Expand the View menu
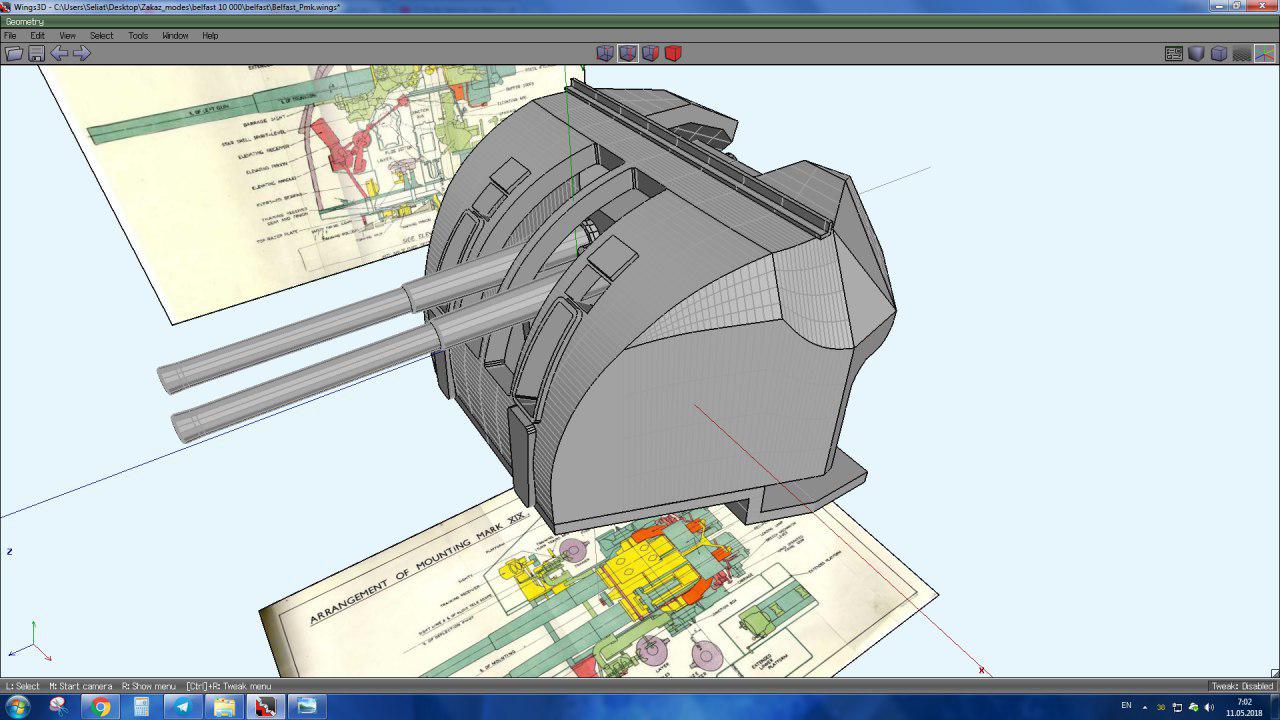Viewport: 1280px width, 720px height. click(67, 36)
